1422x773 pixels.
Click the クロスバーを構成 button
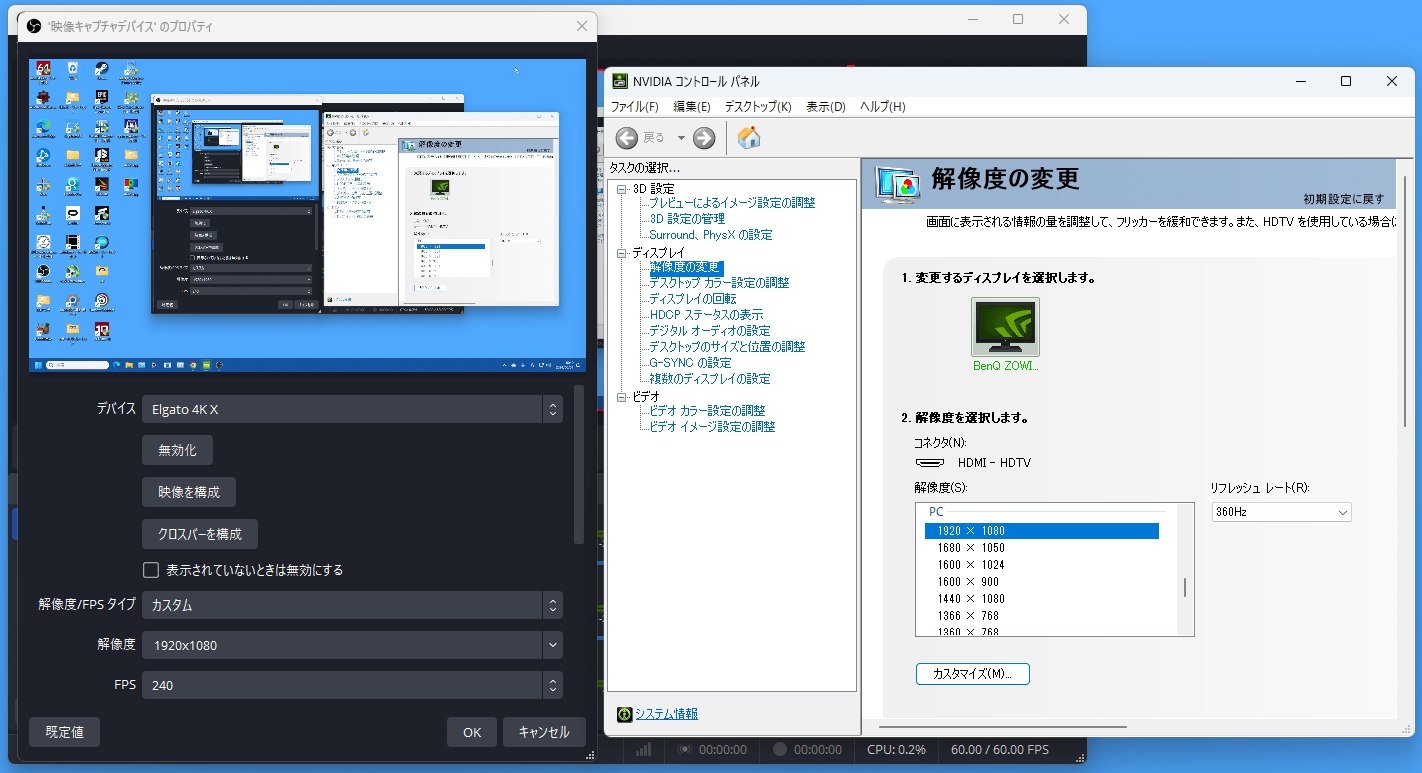pyautogui.click(x=200, y=534)
